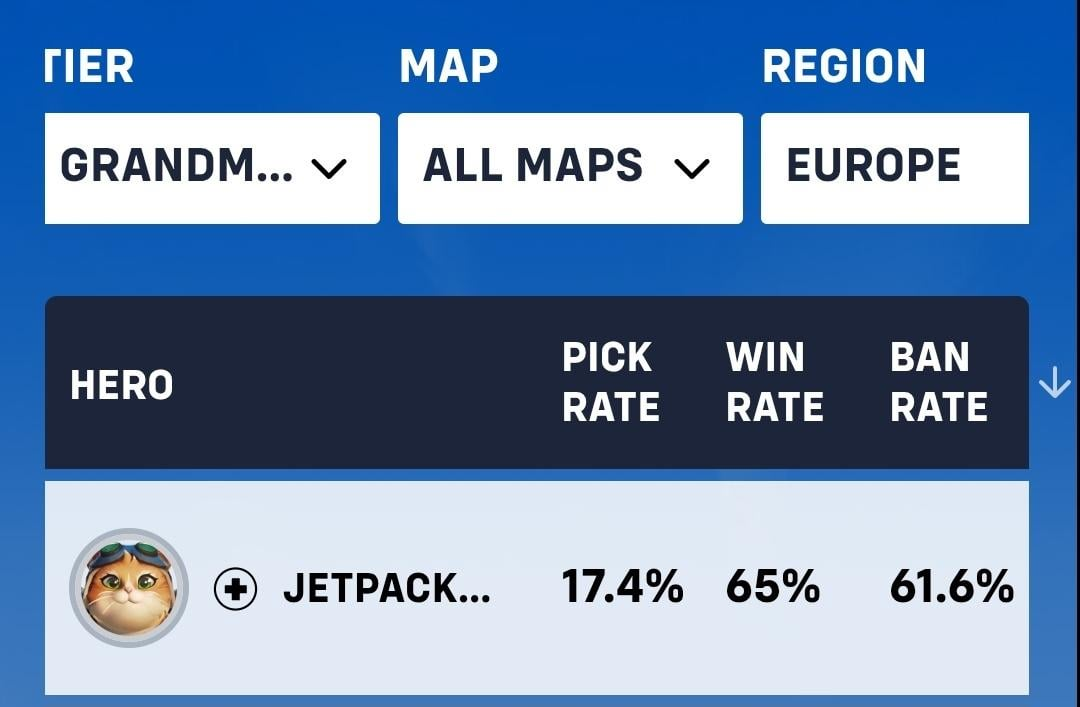The width and height of the screenshot is (1080, 707).
Task: Click the support role plus icon
Action: [236, 589]
